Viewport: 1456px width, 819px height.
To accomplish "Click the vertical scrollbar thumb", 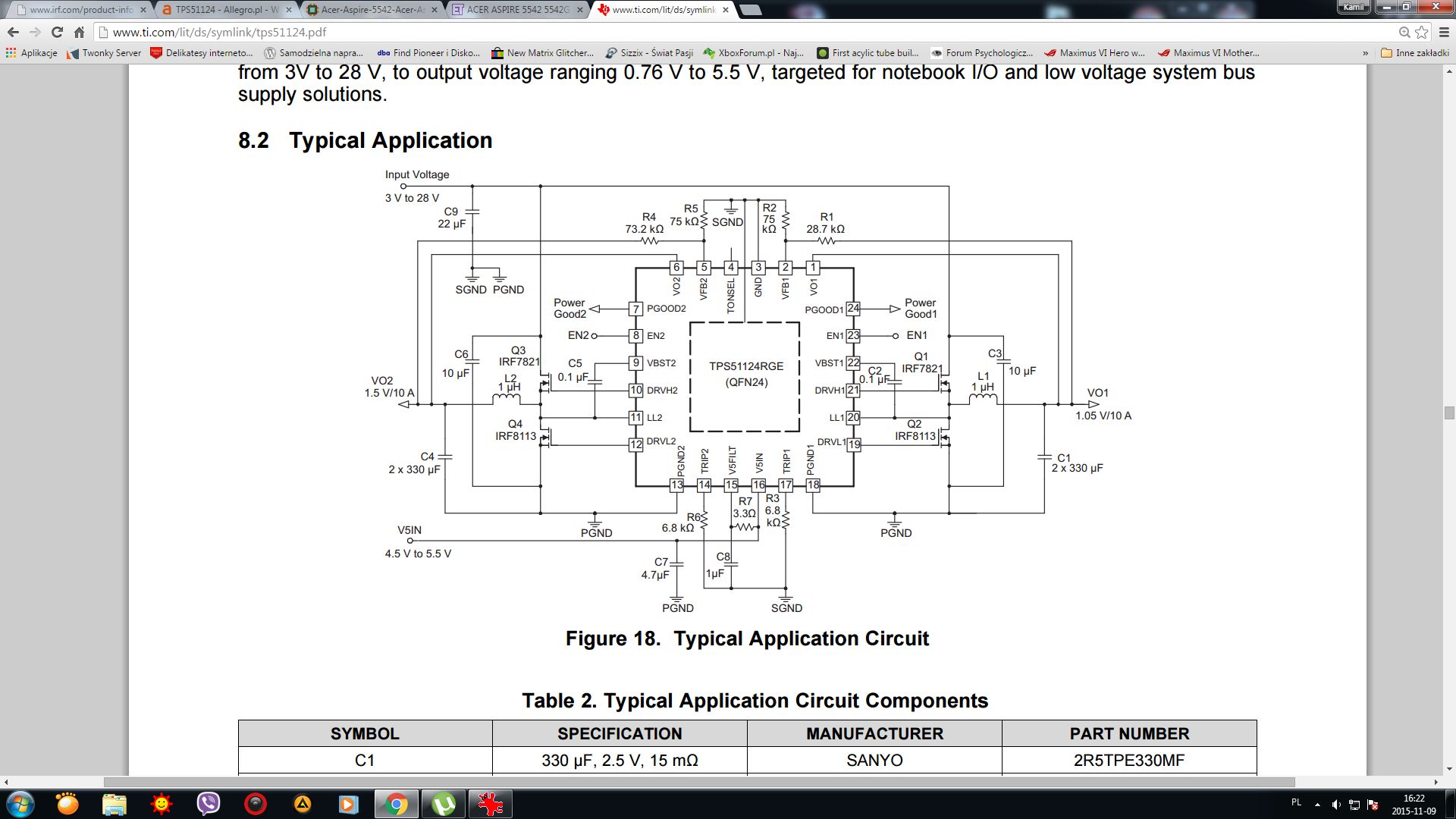I will (1449, 413).
